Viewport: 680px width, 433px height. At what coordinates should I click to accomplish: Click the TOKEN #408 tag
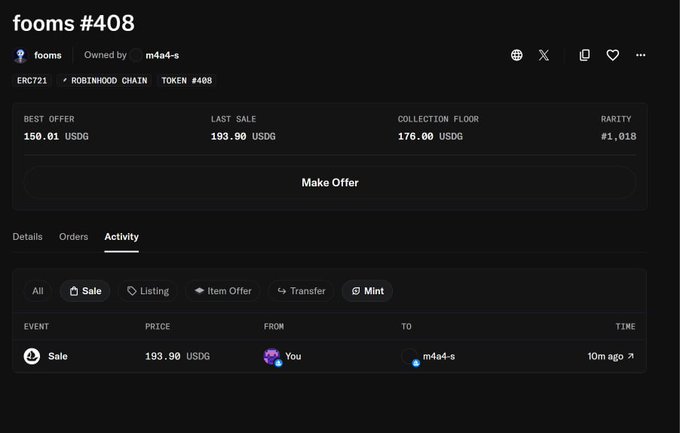coord(186,81)
